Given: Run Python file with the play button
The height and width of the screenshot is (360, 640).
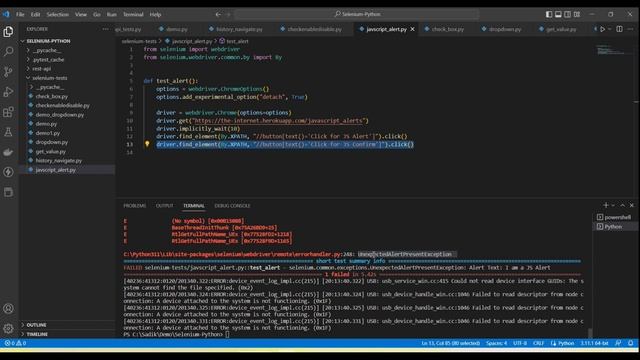Looking at the screenshot, I should coord(602,29).
